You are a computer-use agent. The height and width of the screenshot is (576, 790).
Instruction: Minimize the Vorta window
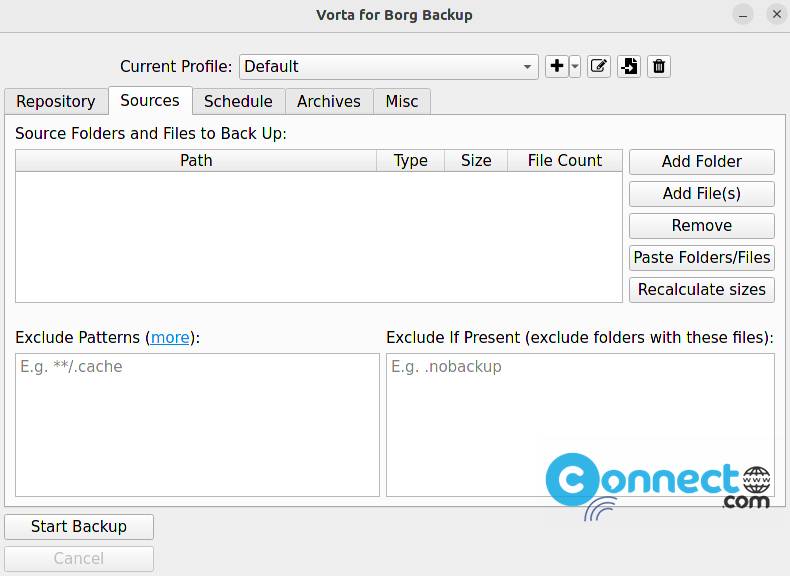(x=743, y=15)
